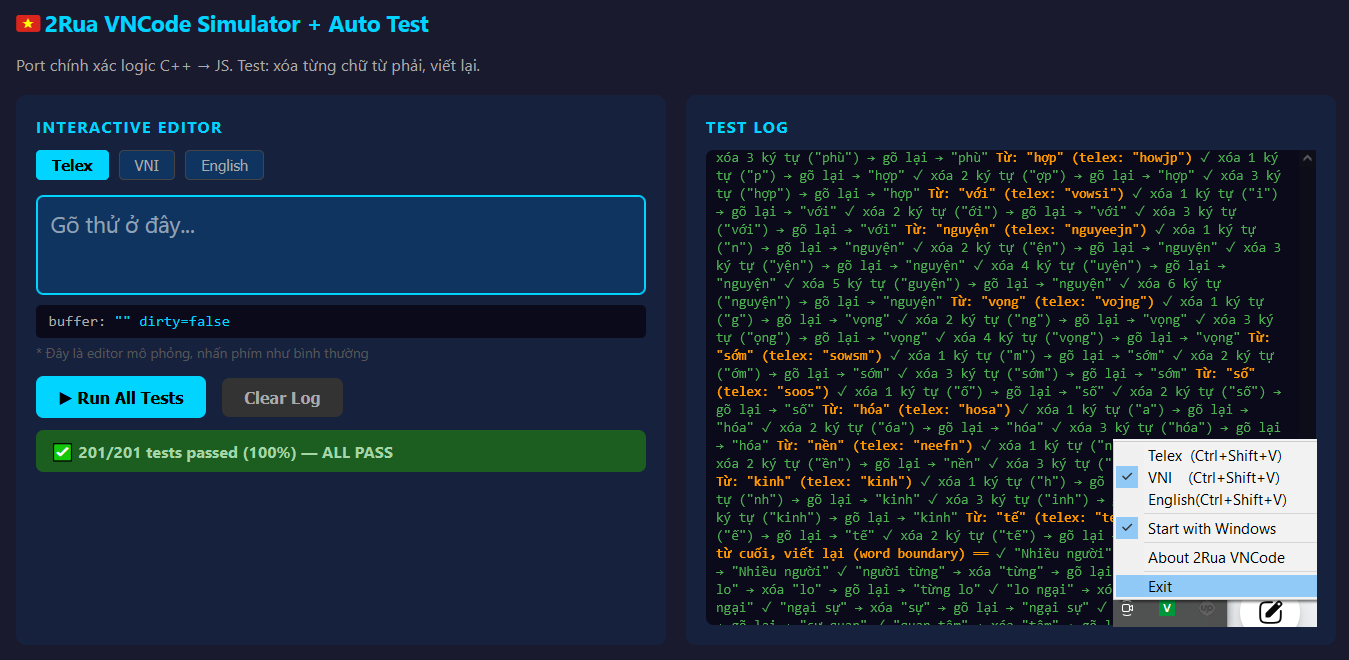Click the faded 'up' tray icon
The height and width of the screenshot is (660, 1349).
tap(1206, 608)
